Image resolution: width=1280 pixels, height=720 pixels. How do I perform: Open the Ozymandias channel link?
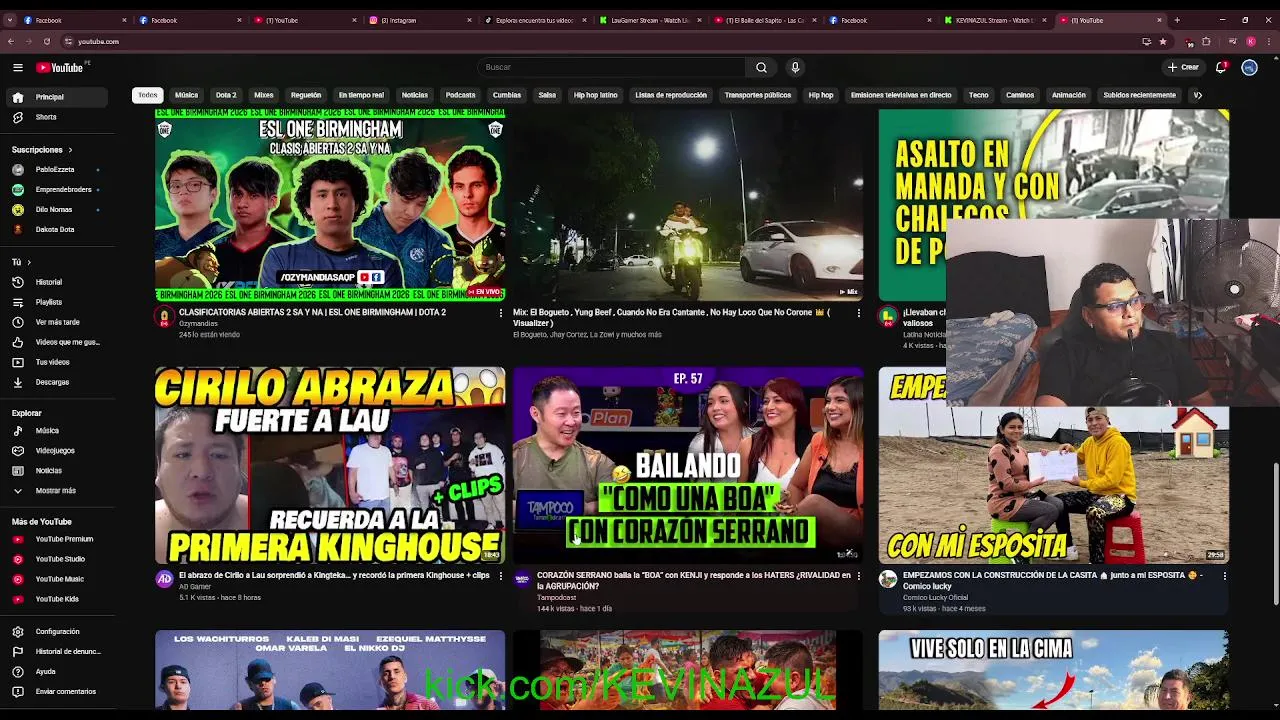coord(198,324)
